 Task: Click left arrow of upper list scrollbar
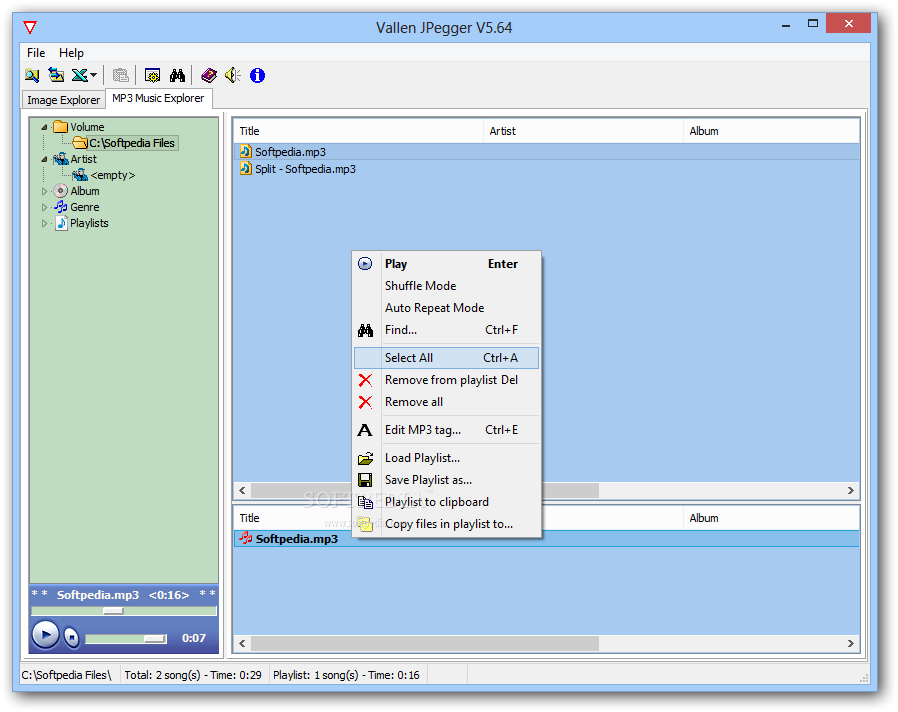click(242, 490)
